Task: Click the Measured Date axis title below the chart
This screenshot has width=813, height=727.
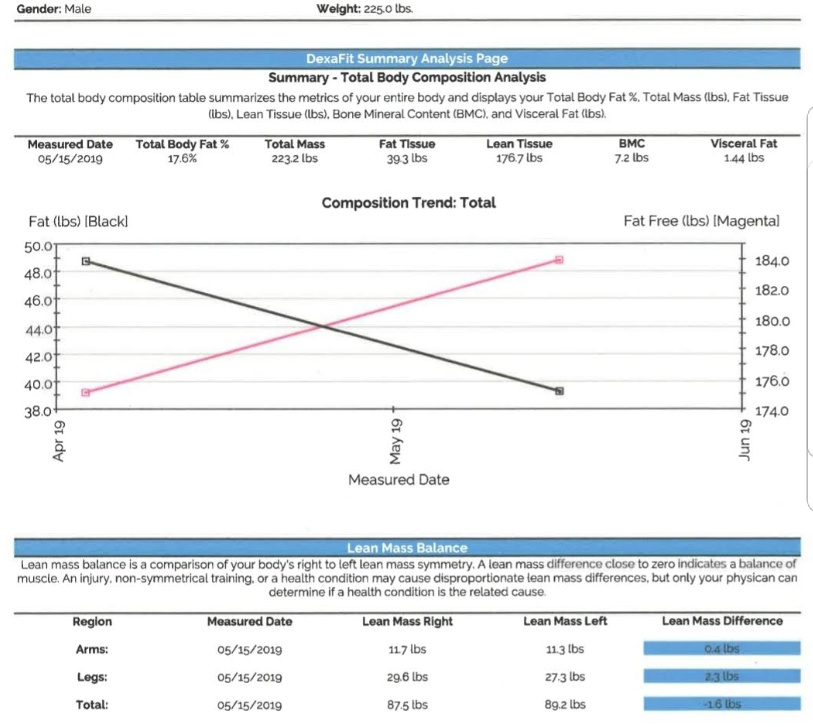Action: 398,480
